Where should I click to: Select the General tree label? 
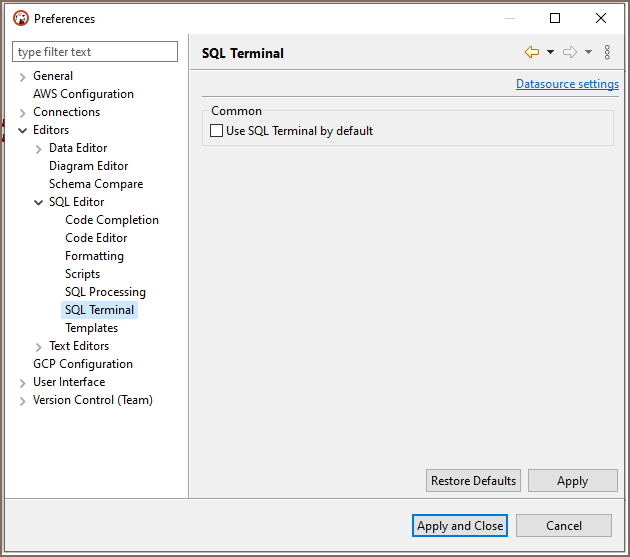click(53, 76)
